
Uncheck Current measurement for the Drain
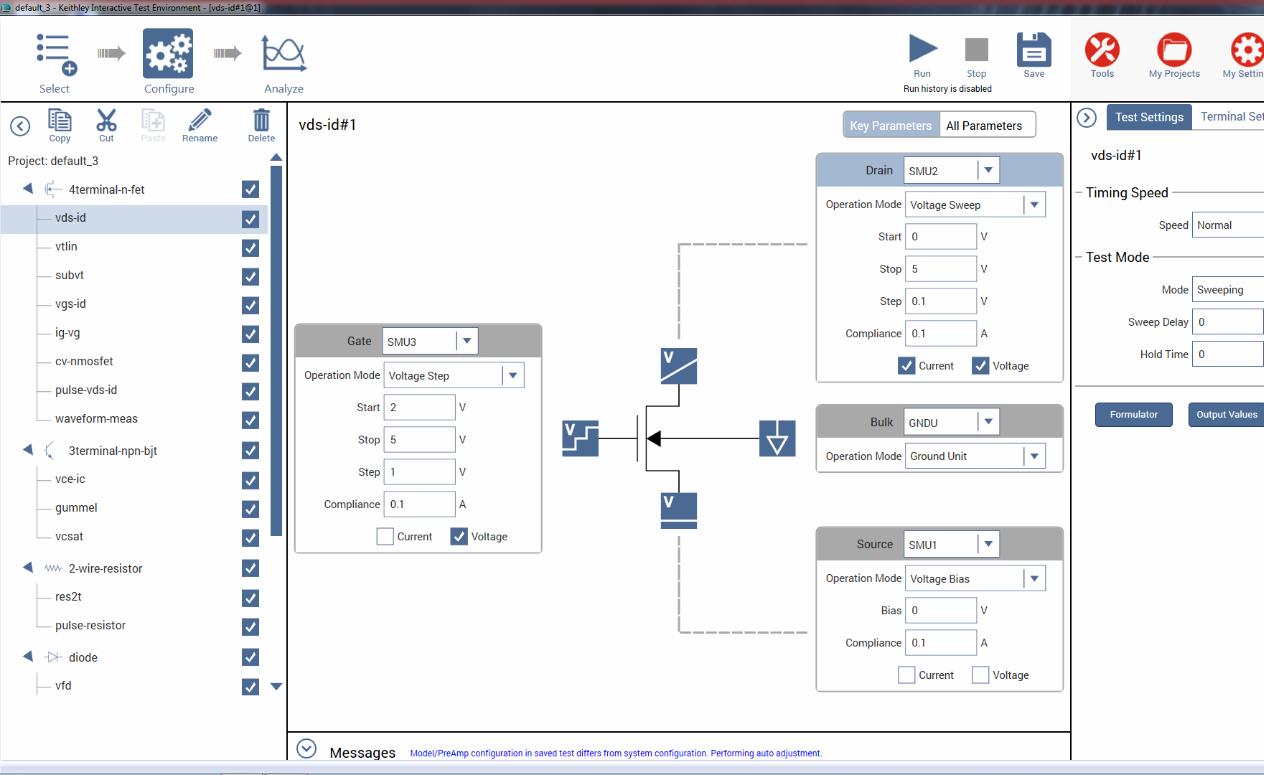[x=907, y=365]
